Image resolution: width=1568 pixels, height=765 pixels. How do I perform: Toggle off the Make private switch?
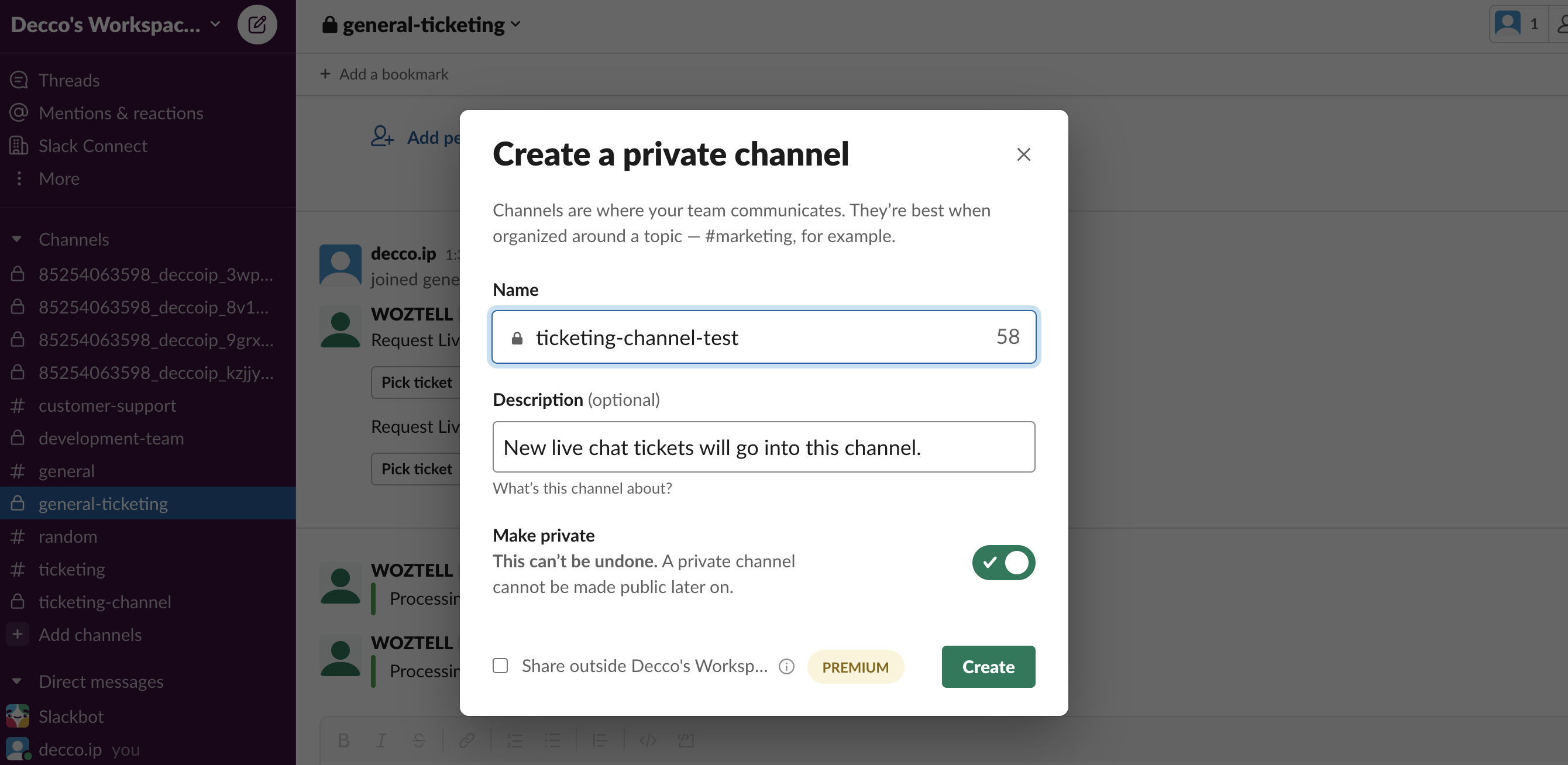coord(1002,561)
